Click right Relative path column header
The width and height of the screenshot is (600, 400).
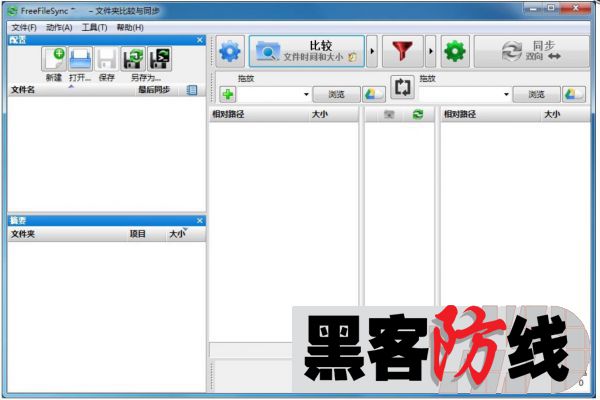(x=491, y=114)
